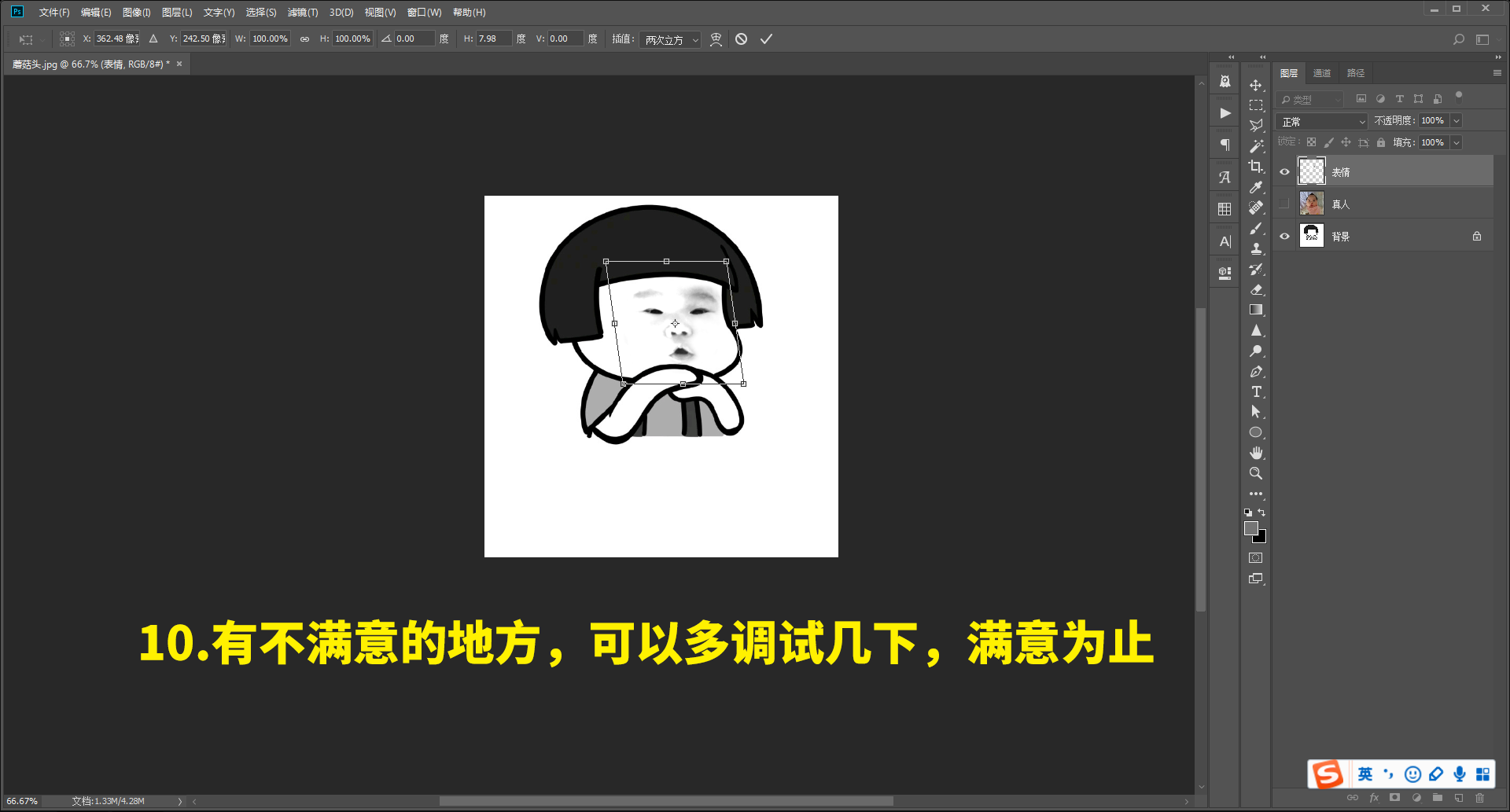
Task: Open the search icon in options bar
Action: [1459, 39]
